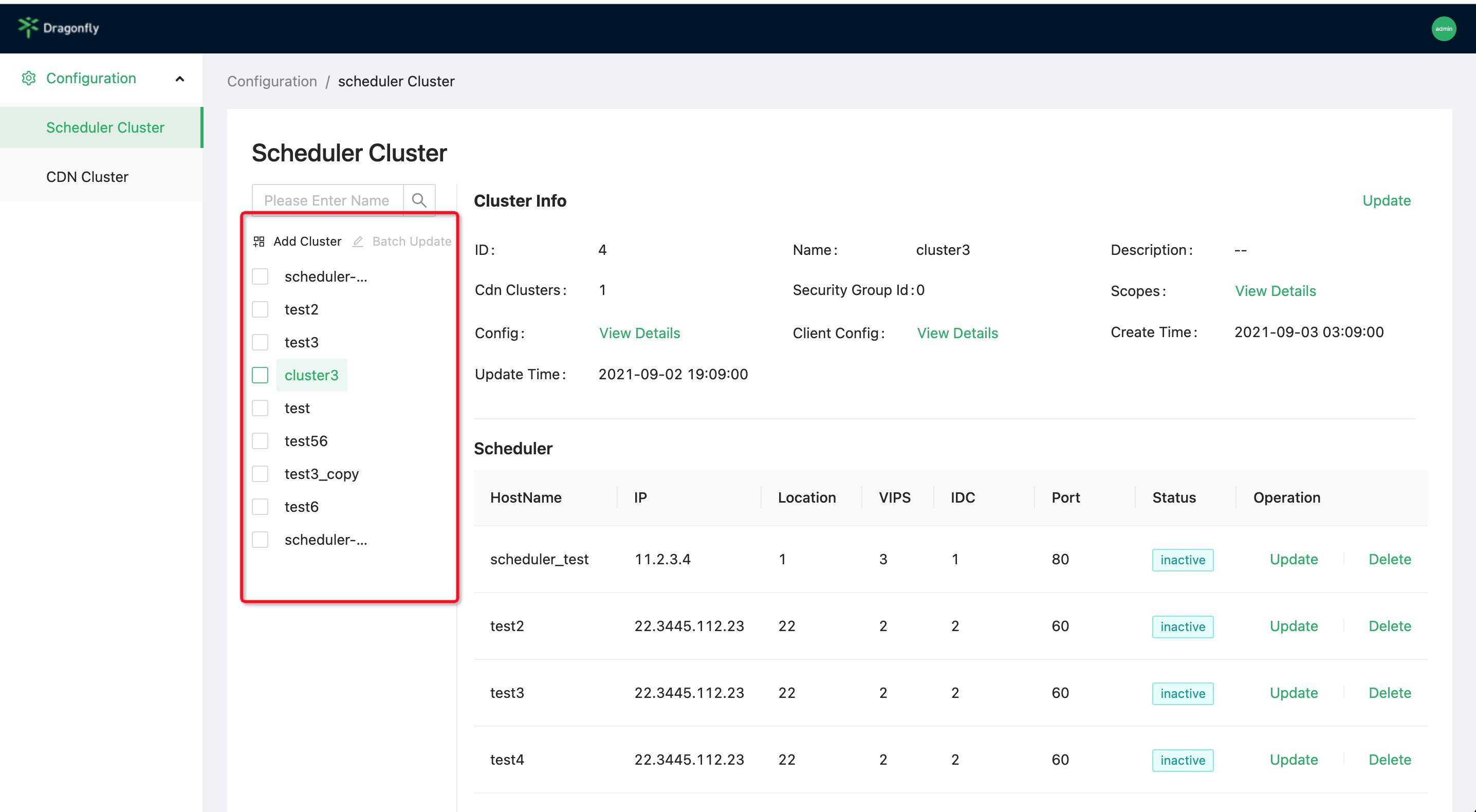Check the test2 cluster checkbox
Screen dimensions: 1476x812
coord(260,309)
